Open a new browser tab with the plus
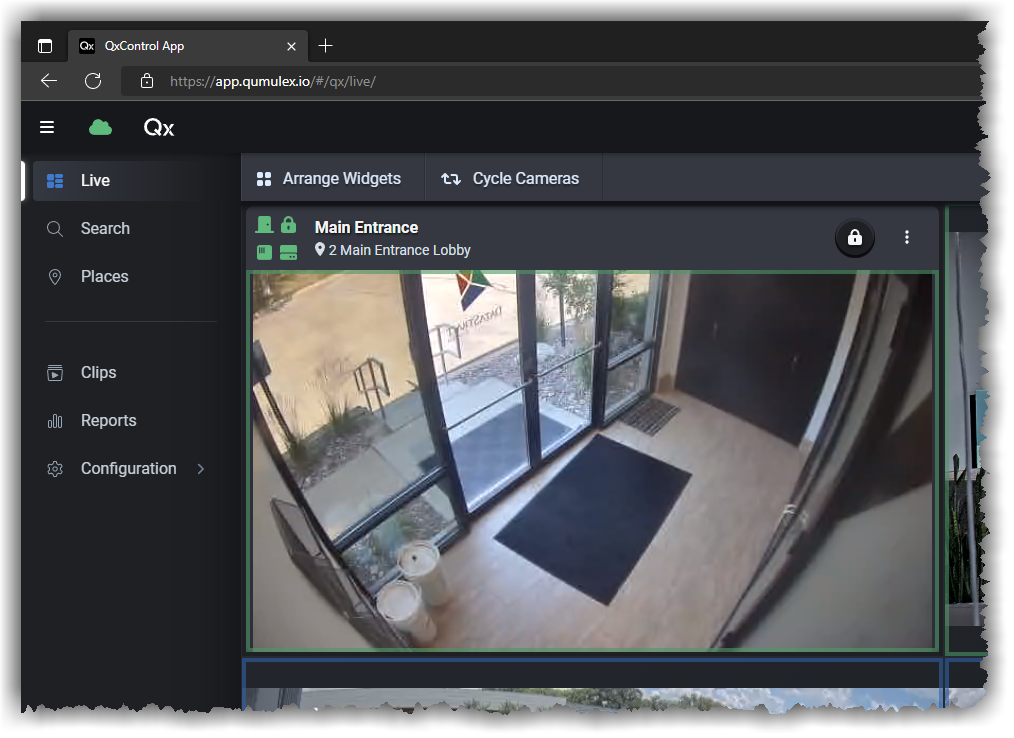The width and height of the screenshot is (1014, 738). tap(325, 45)
